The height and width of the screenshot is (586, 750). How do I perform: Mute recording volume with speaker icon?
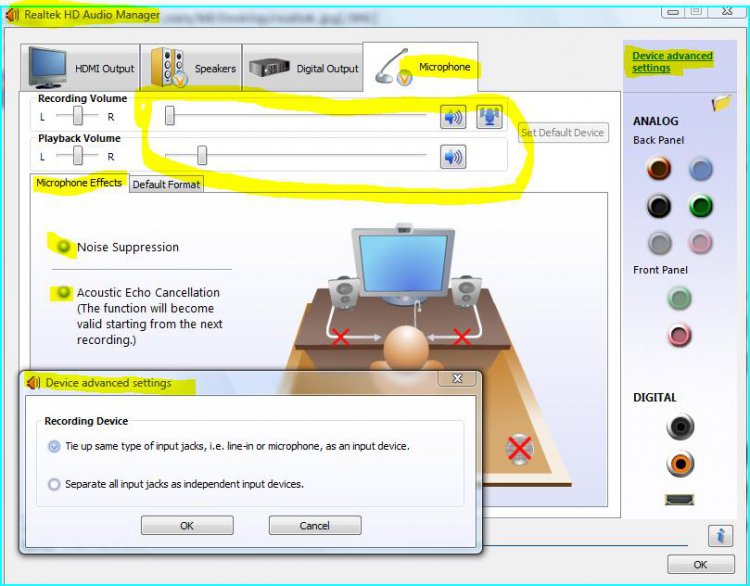453,117
